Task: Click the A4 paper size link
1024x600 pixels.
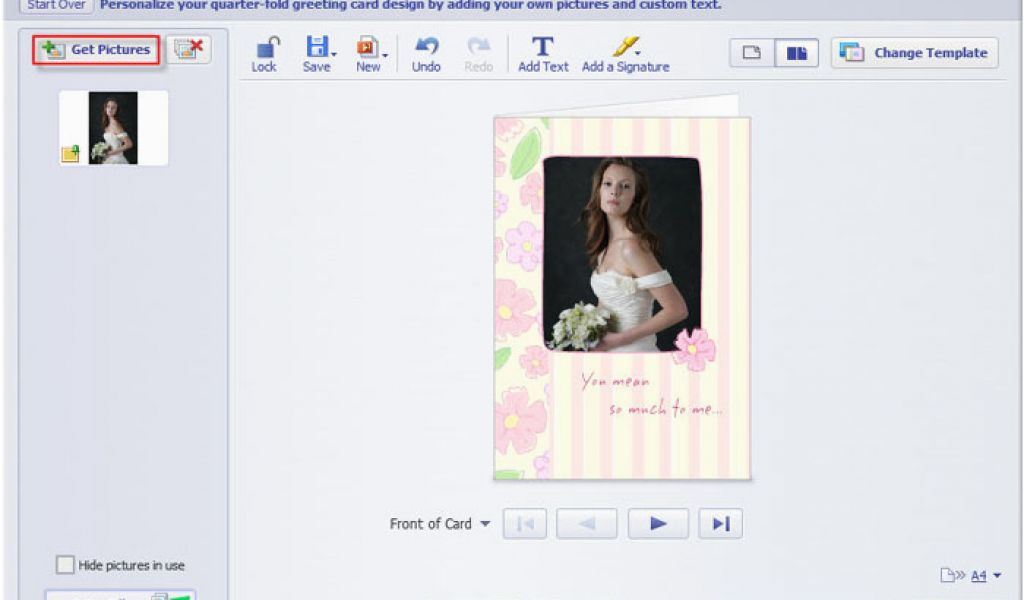Action: pos(978,576)
